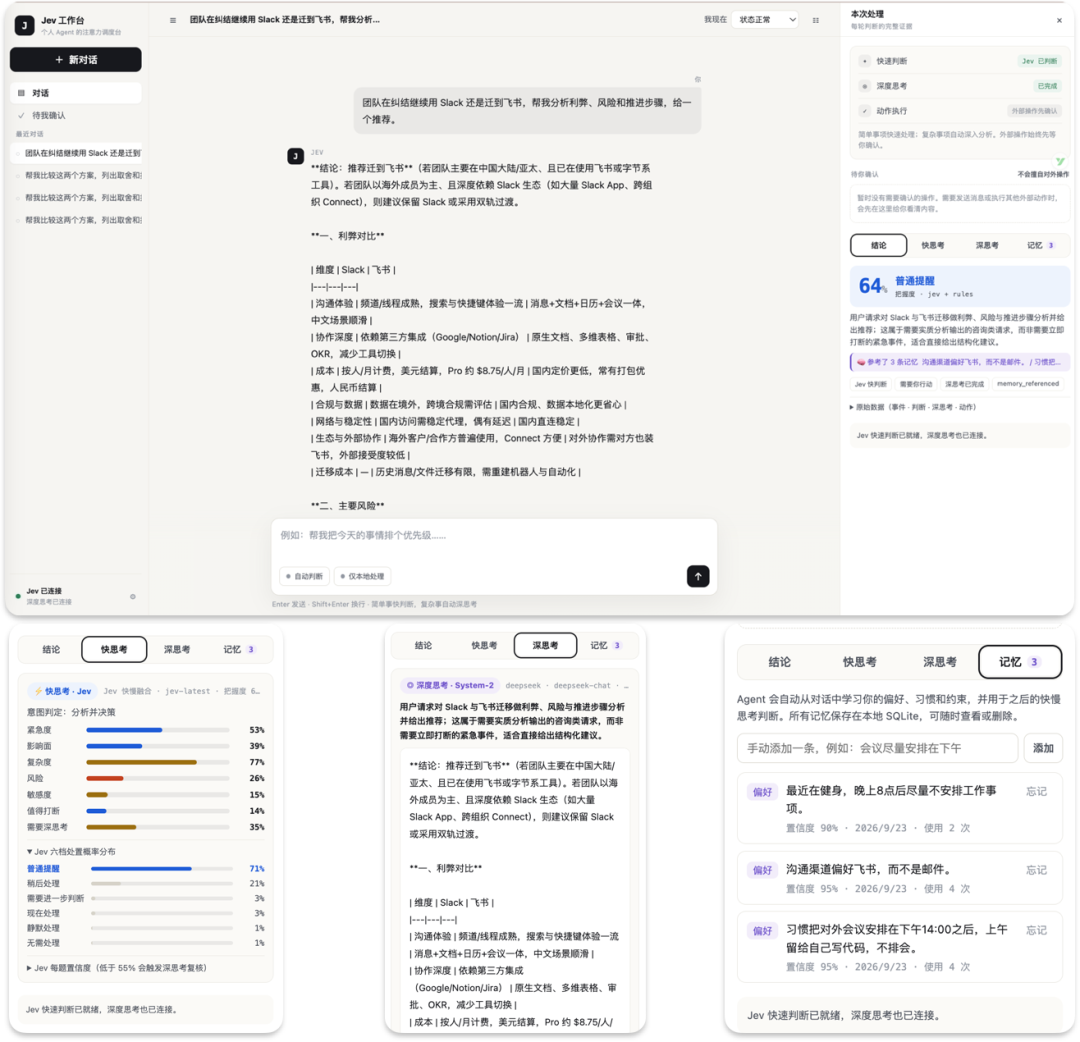This screenshot has width=1080, height=1042.
Task: Click the lightning 快思考 · Jev badge
Action: tap(63, 691)
